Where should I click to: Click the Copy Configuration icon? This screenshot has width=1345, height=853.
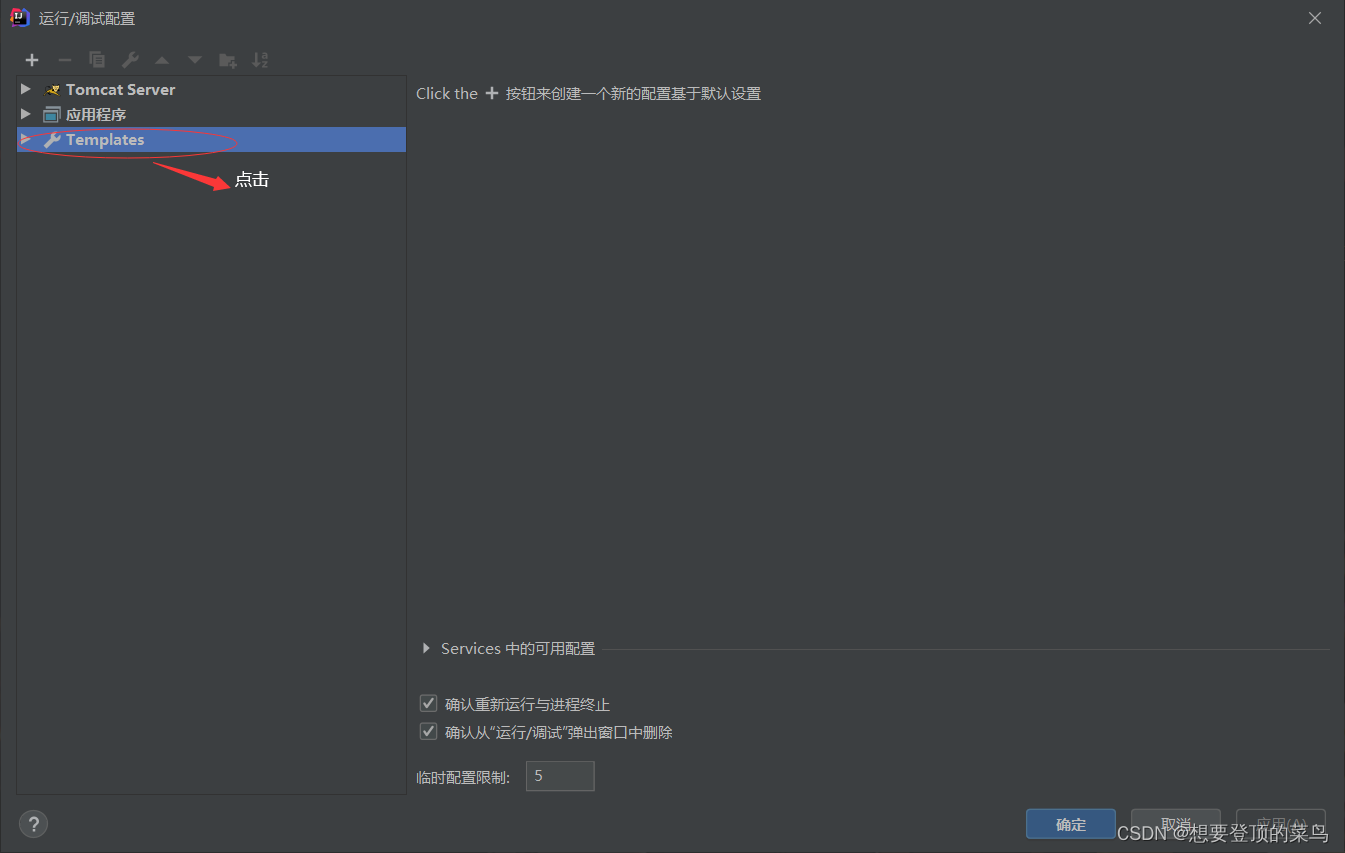pos(97,60)
